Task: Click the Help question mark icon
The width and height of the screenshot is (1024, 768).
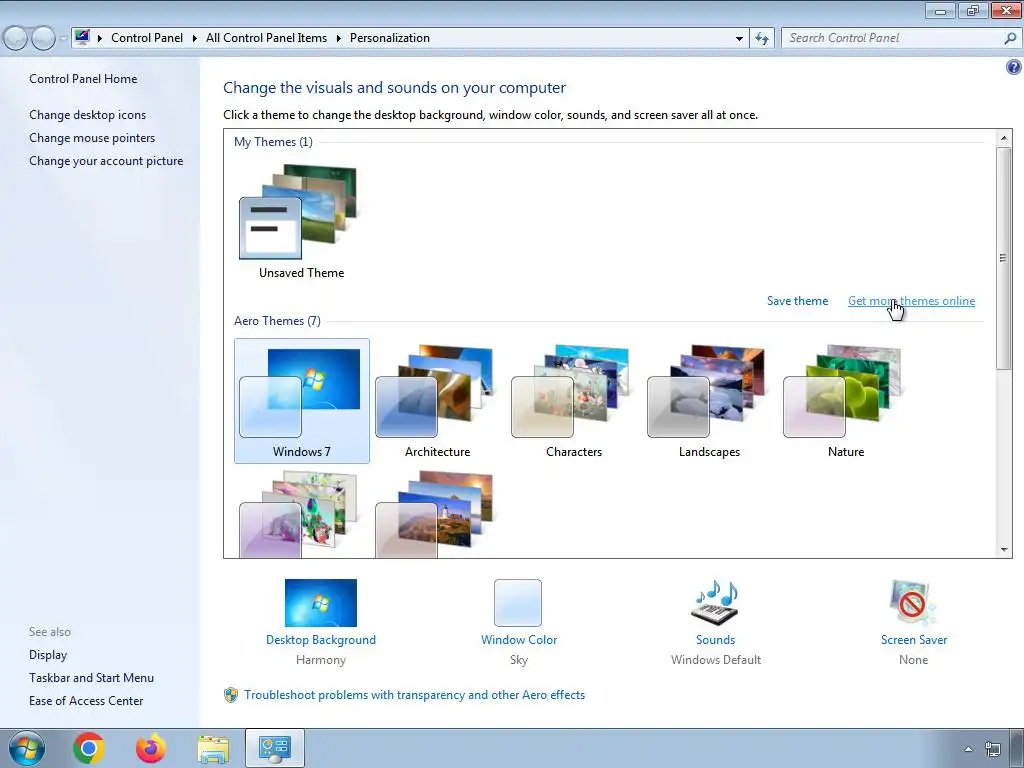Action: (1014, 67)
